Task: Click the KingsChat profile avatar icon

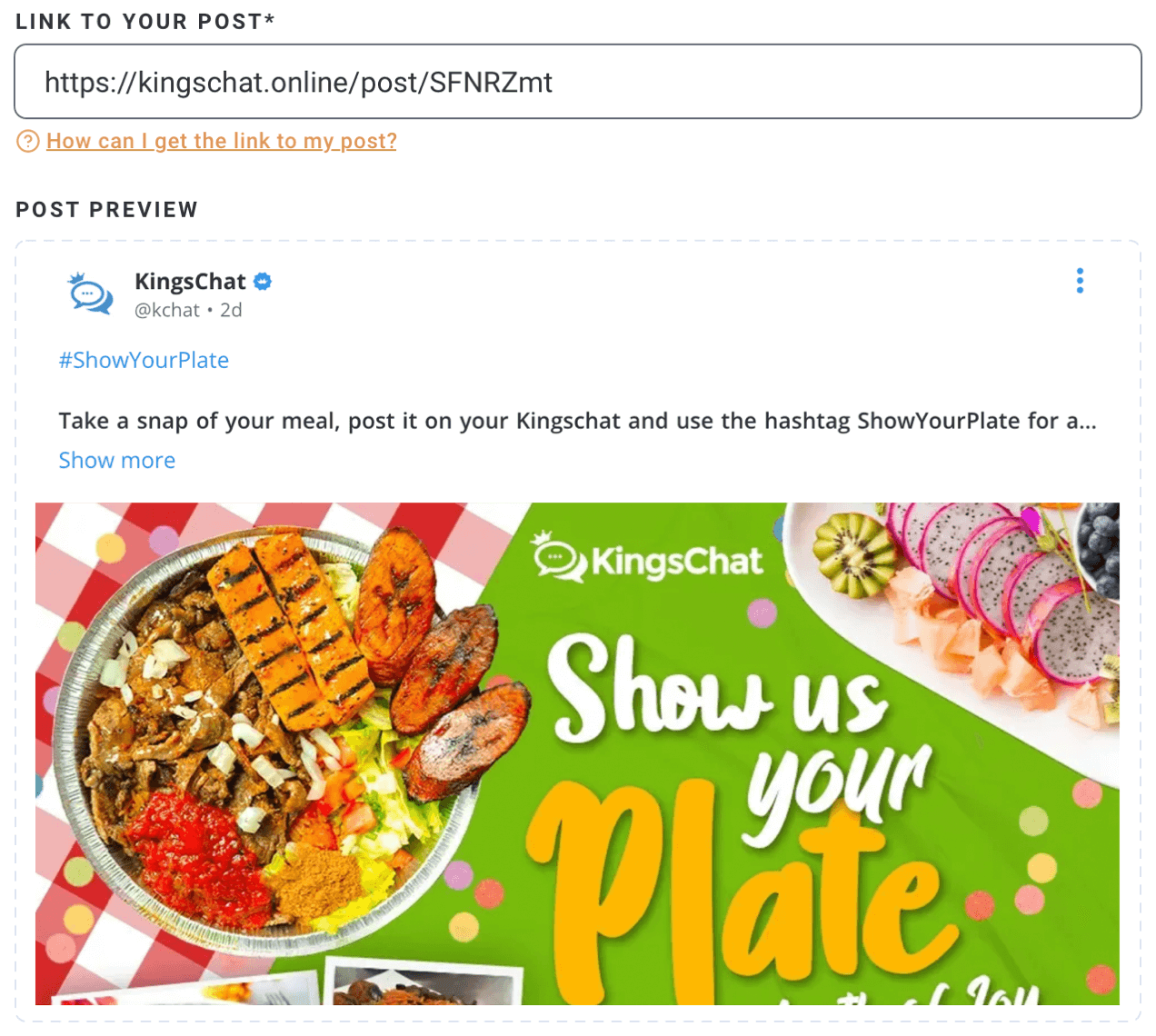Action: (91, 294)
